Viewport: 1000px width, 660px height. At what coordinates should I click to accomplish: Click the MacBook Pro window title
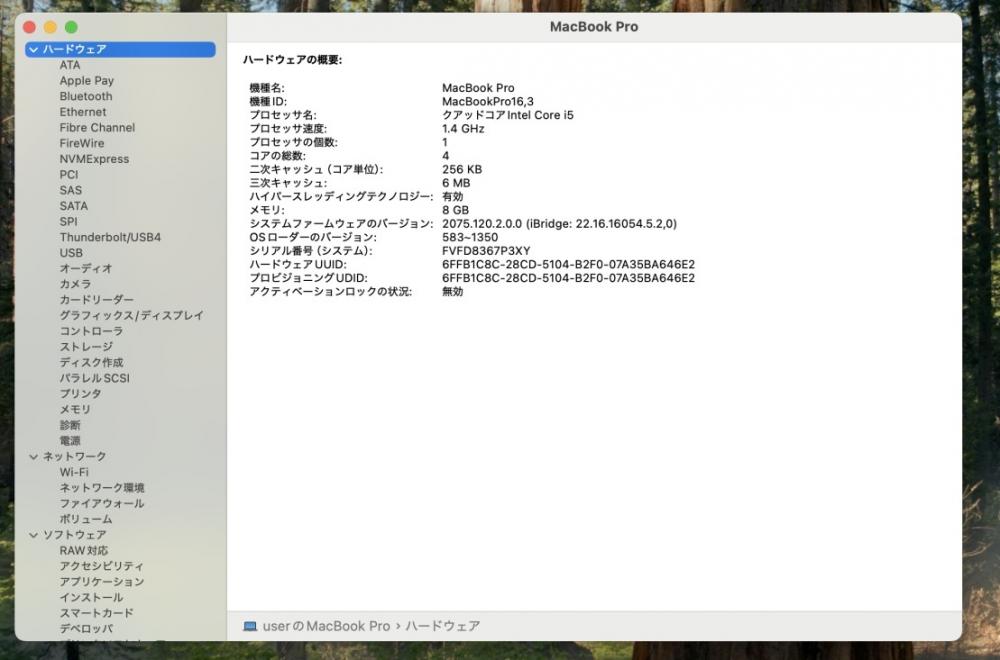(594, 27)
